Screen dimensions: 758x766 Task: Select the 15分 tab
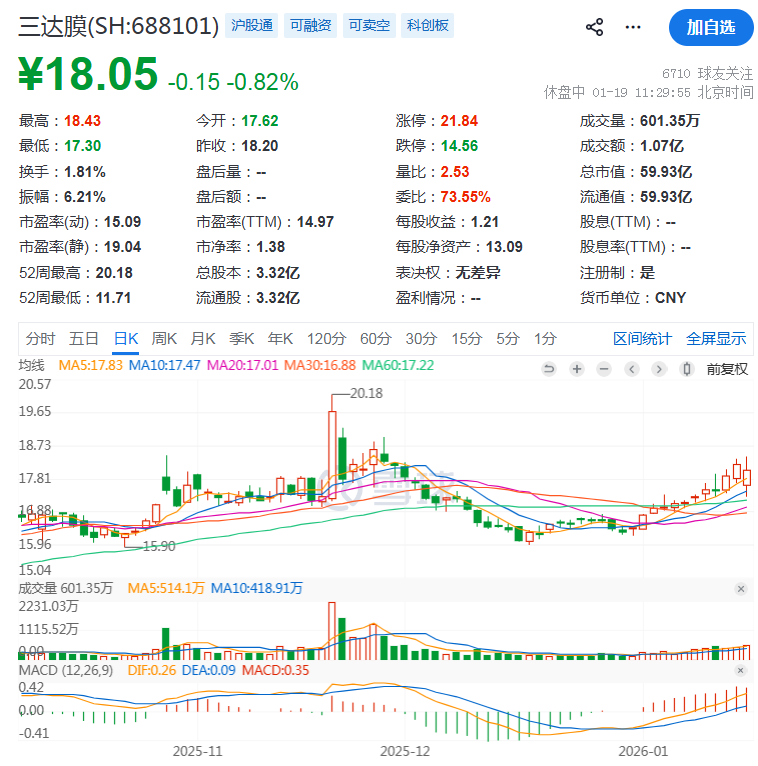click(x=466, y=339)
